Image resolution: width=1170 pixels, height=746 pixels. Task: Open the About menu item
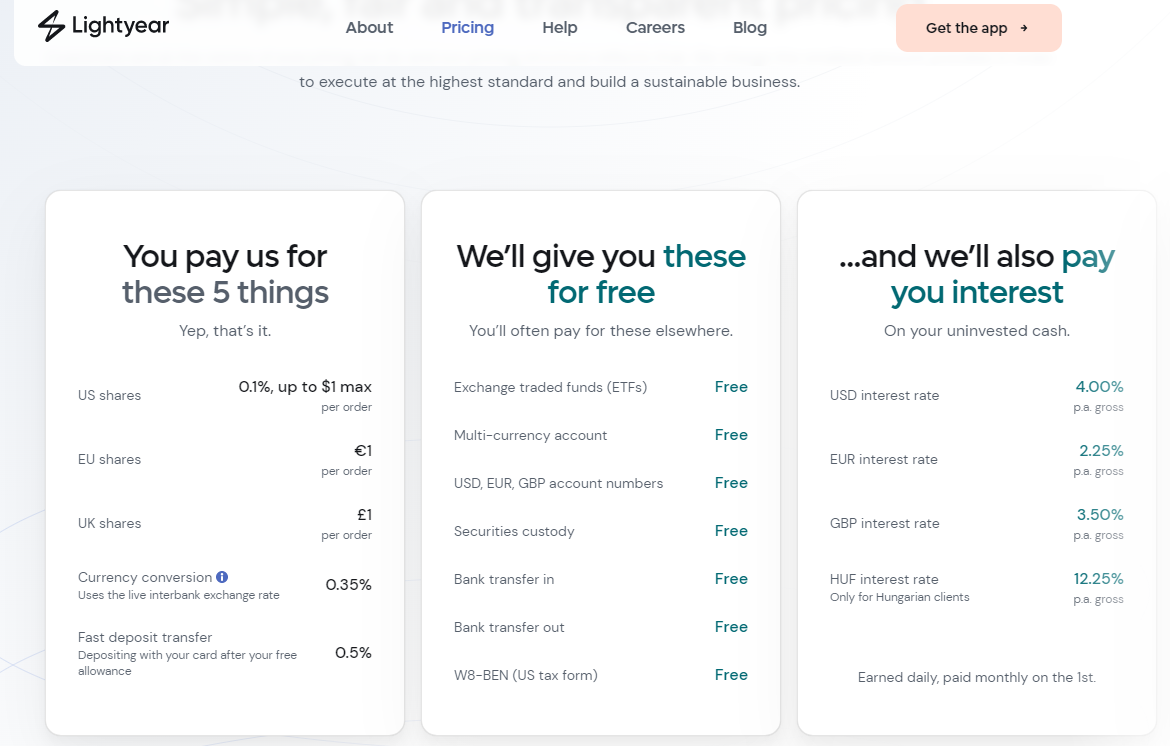tap(369, 28)
